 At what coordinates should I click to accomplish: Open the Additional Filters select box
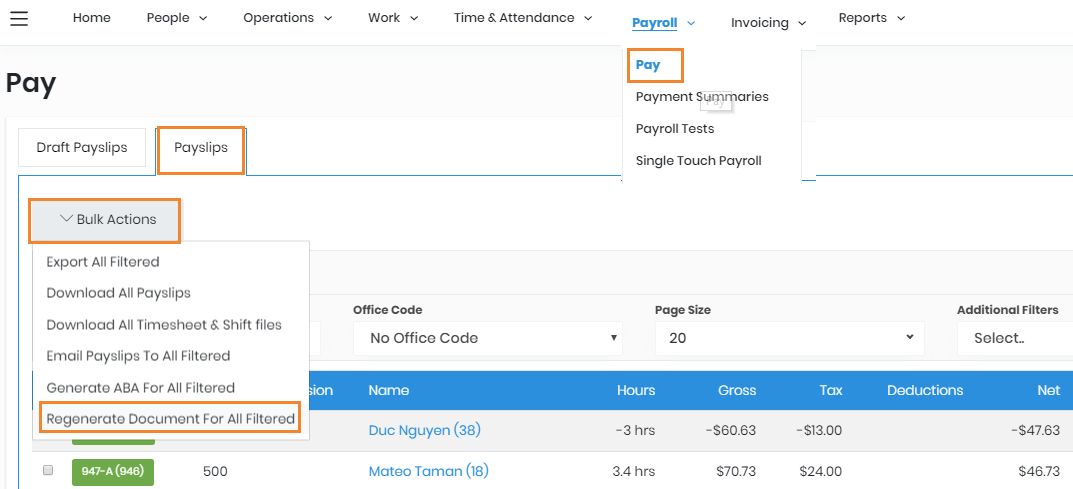(x=1014, y=338)
